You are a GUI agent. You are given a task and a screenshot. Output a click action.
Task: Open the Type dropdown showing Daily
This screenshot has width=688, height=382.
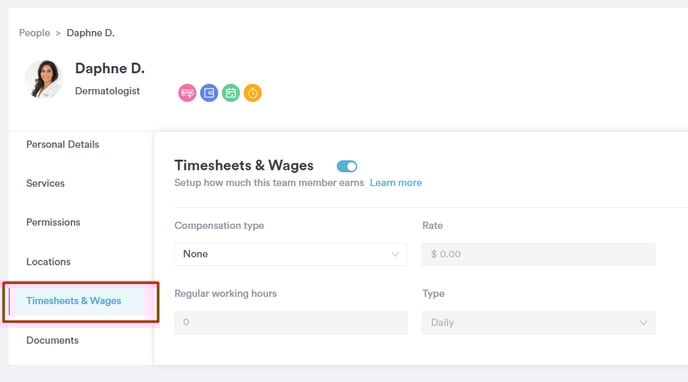point(539,323)
